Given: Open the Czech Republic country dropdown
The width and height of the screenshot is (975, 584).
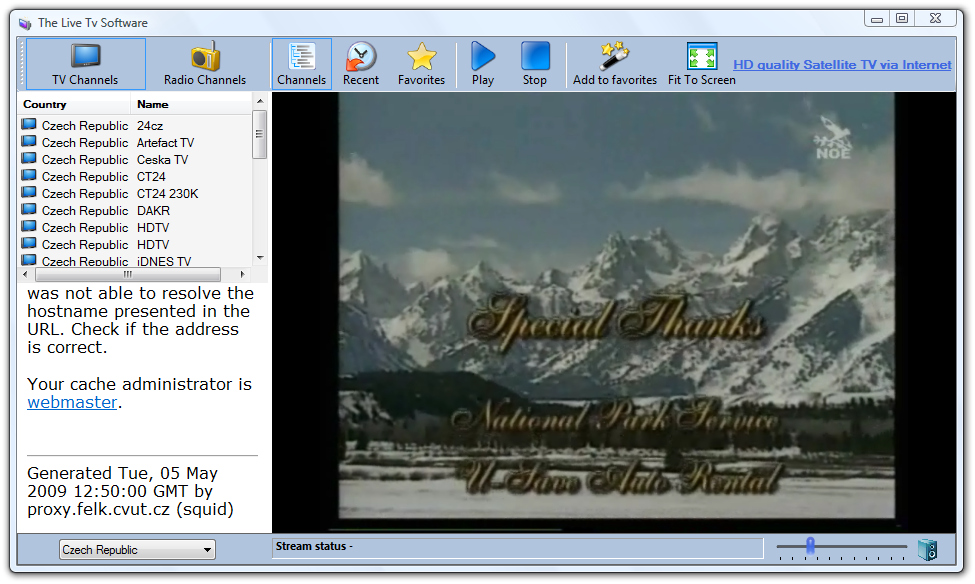Looking at the screenshot, I should pyautogui.click(x=137, y=550).
